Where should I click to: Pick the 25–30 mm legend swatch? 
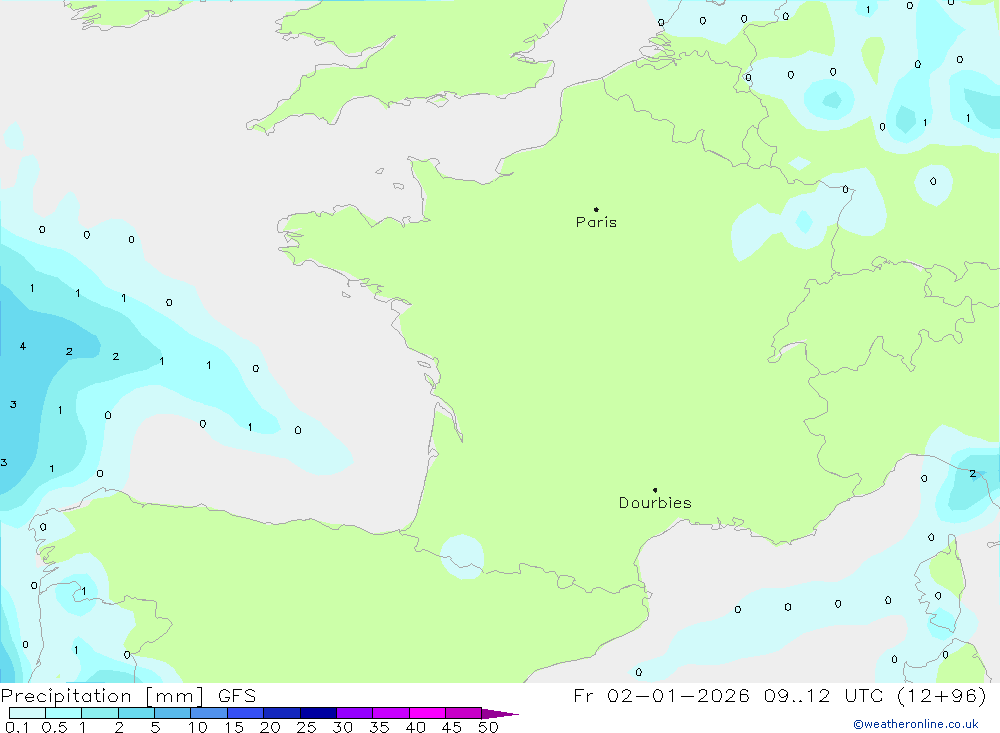tap(318, 713)
